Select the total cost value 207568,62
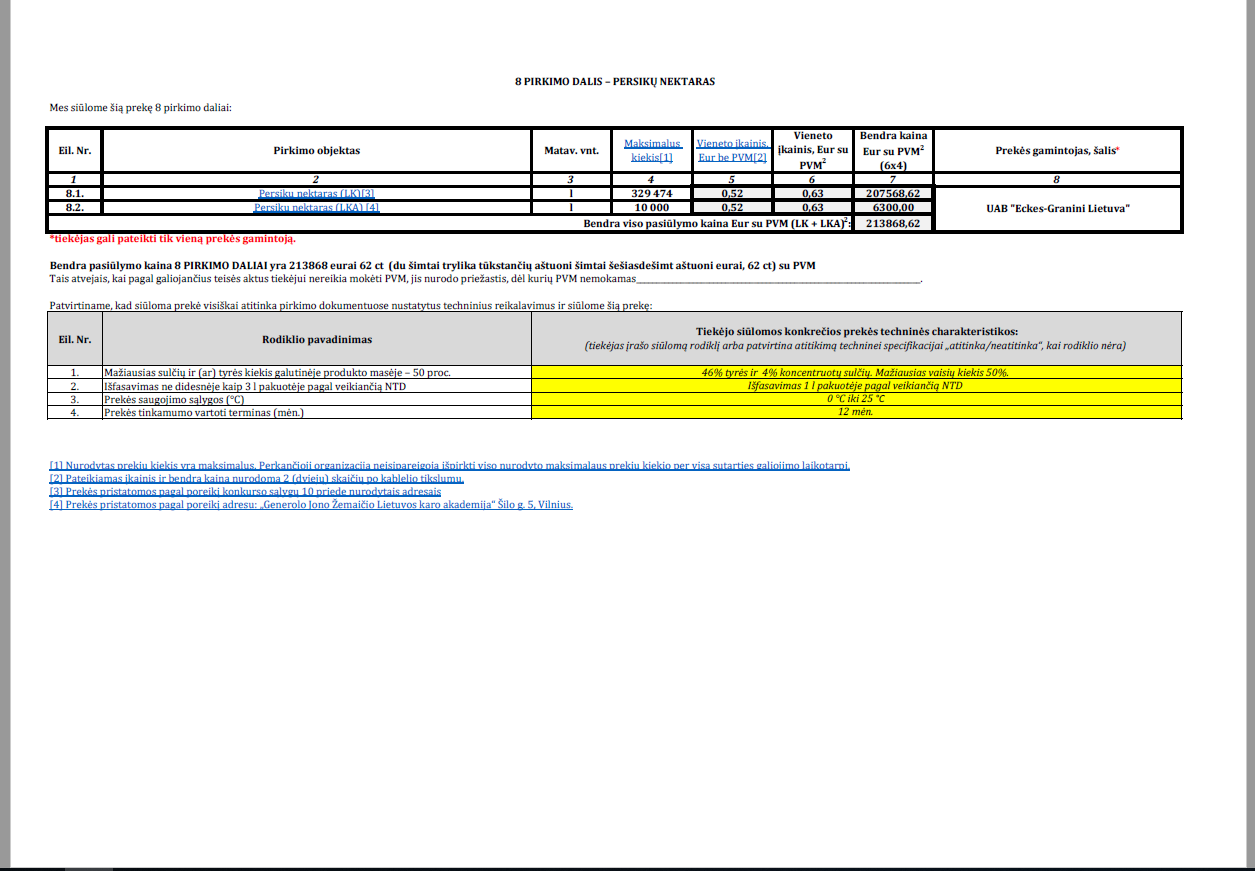This screenshot has width=1255, height=871. 892,193
